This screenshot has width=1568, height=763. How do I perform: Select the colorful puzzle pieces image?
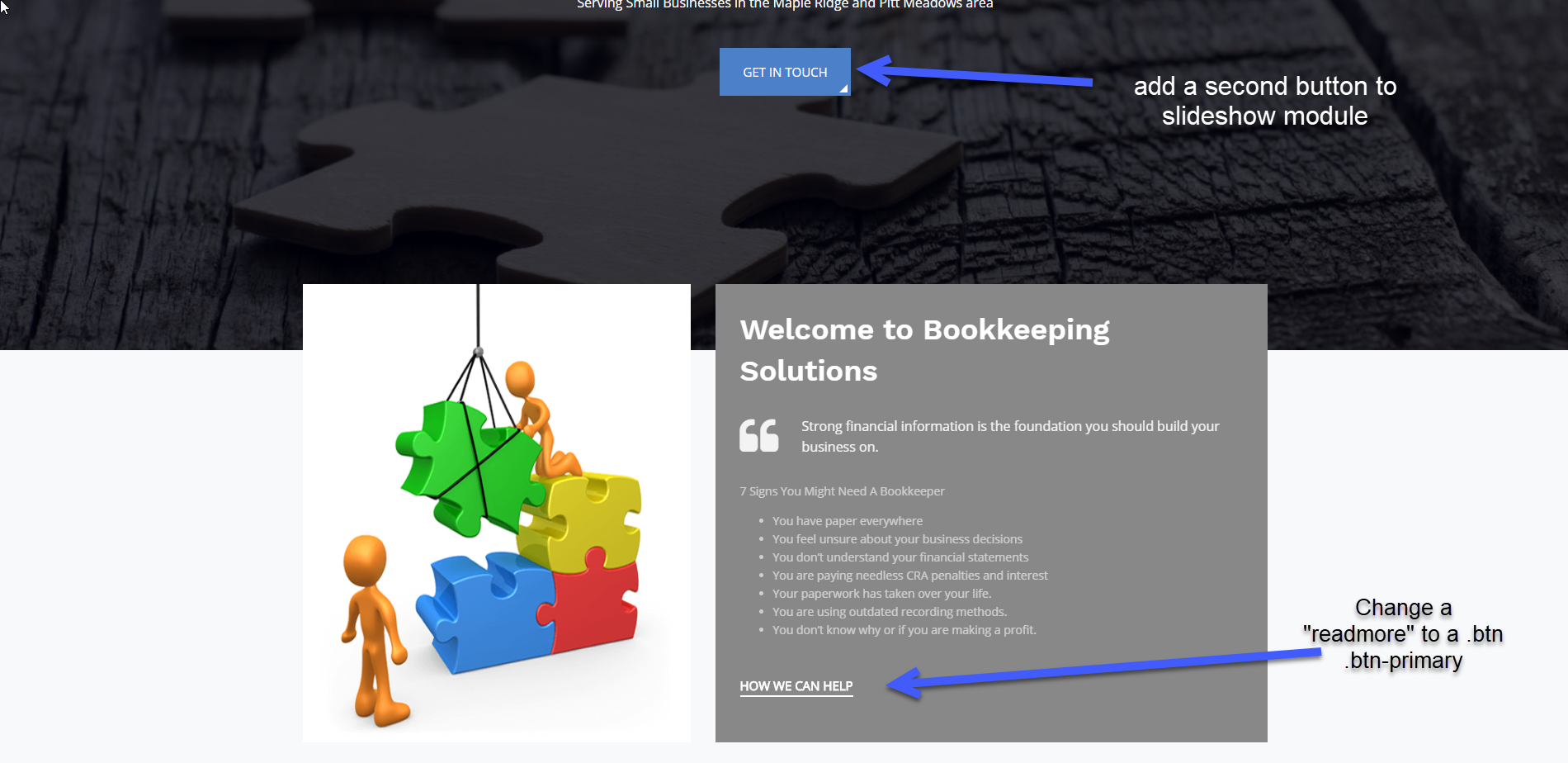click(497, 513)
